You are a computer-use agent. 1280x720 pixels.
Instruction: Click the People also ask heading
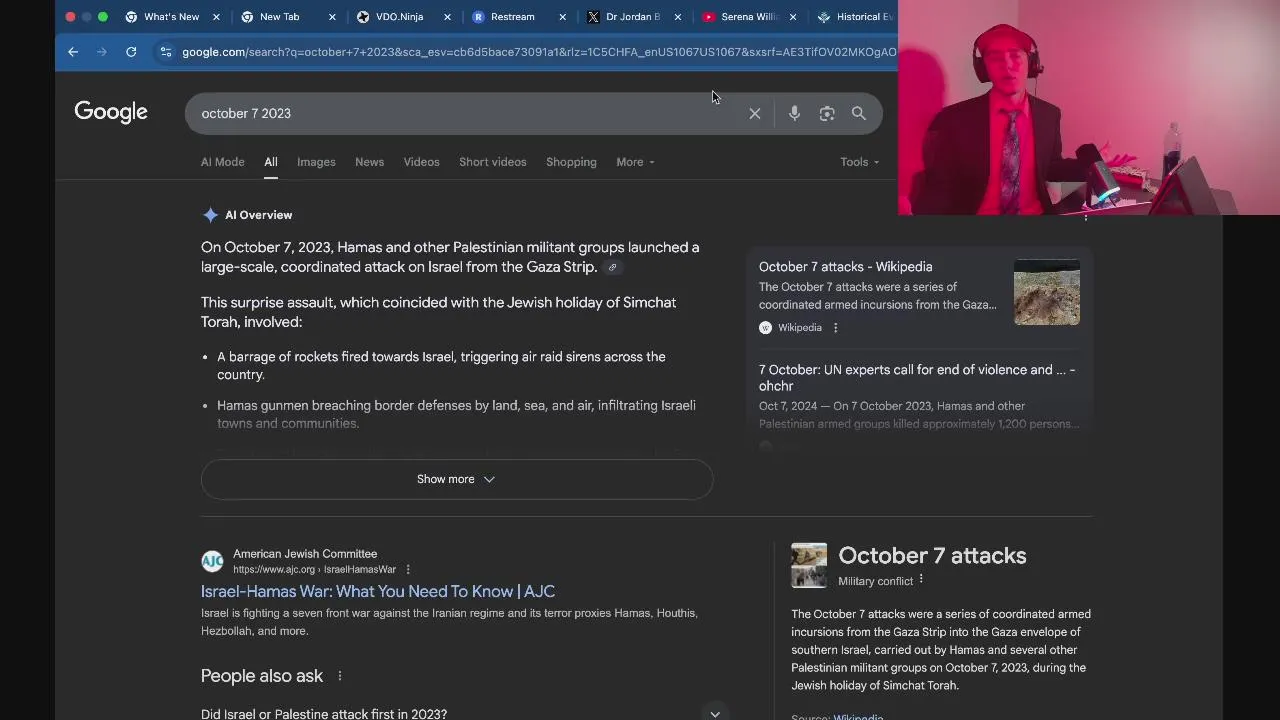pos(262,676)
